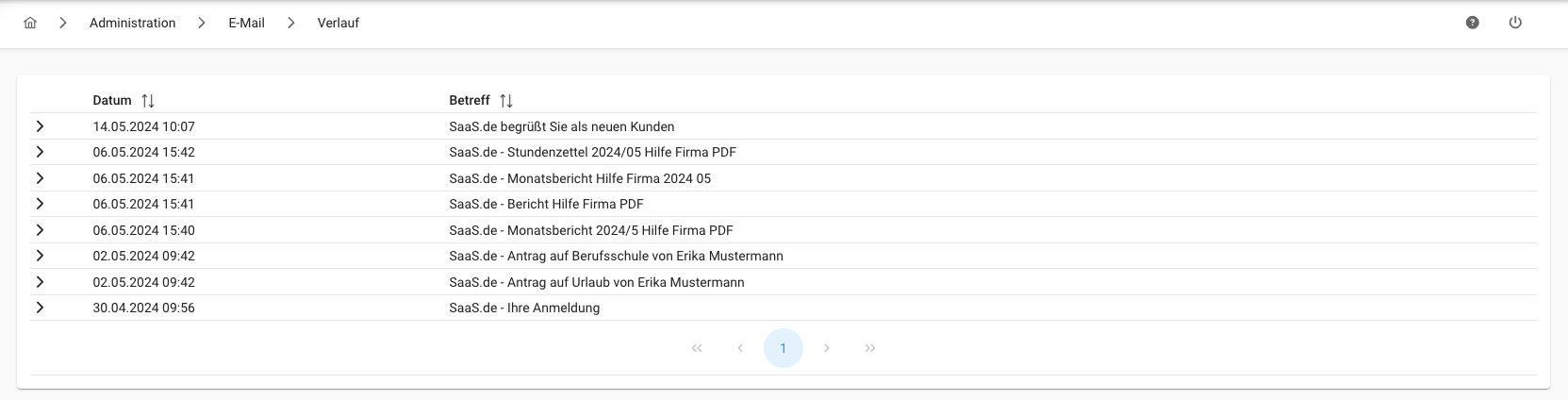This screenshot has height=400, width=1568.
Task: Expand the 14.05.2024 10:07 email row
Action: coord(40,126)
